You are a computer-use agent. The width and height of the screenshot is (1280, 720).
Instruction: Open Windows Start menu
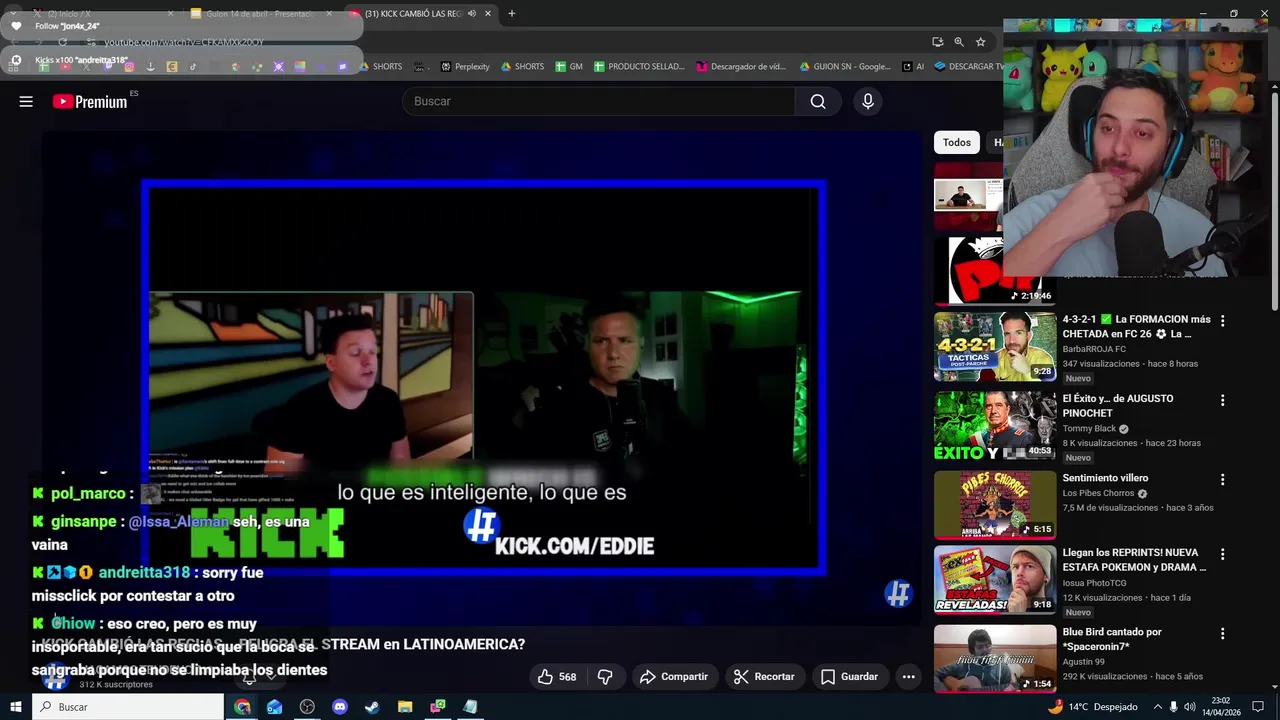tap(15, 707)
